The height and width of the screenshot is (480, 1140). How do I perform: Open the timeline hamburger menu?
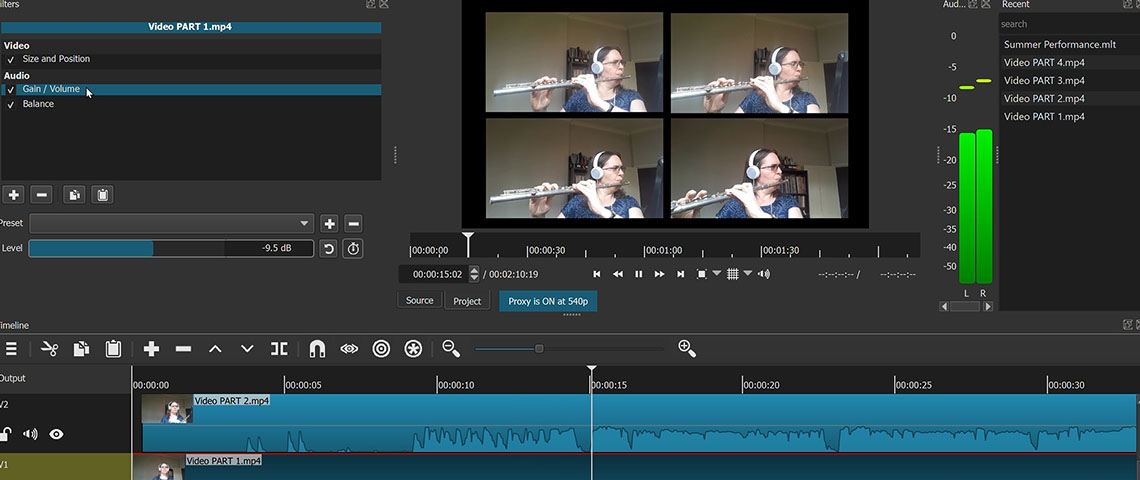[x=11, y=349]
